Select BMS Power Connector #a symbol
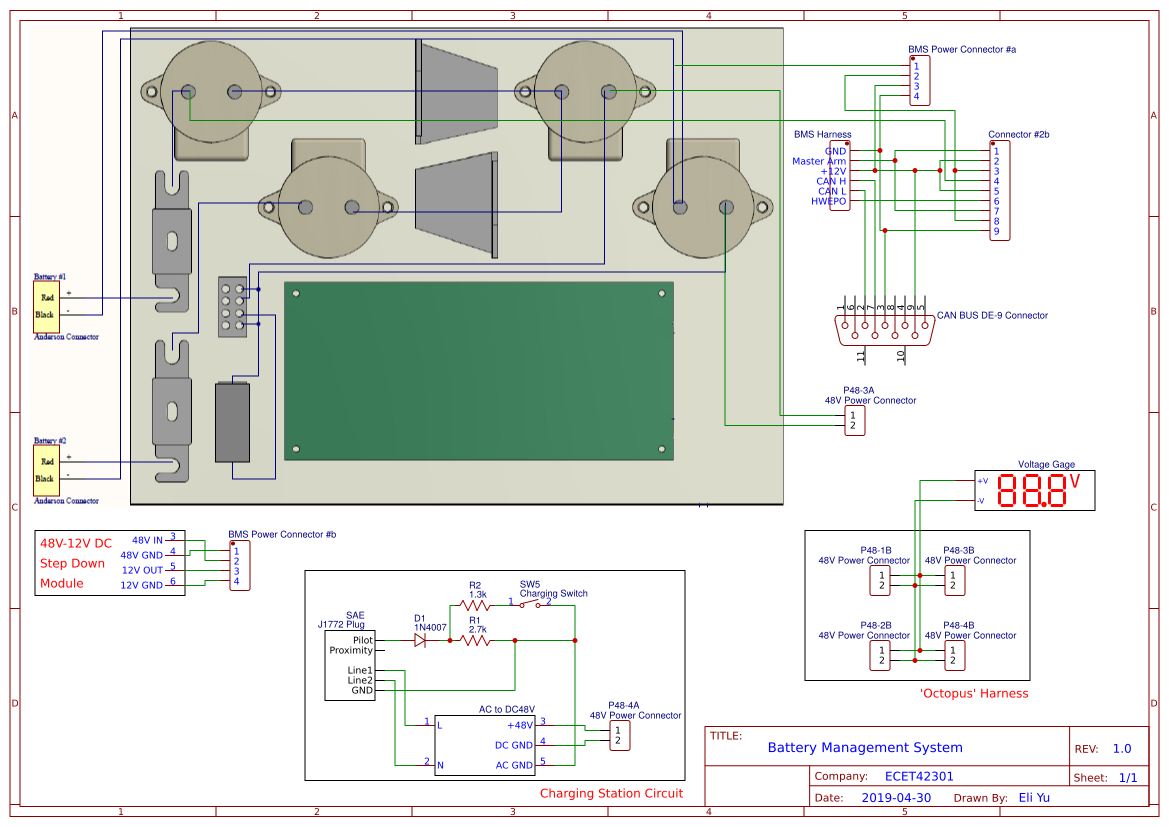This screenshot has height=827, width=1169. 920,81
